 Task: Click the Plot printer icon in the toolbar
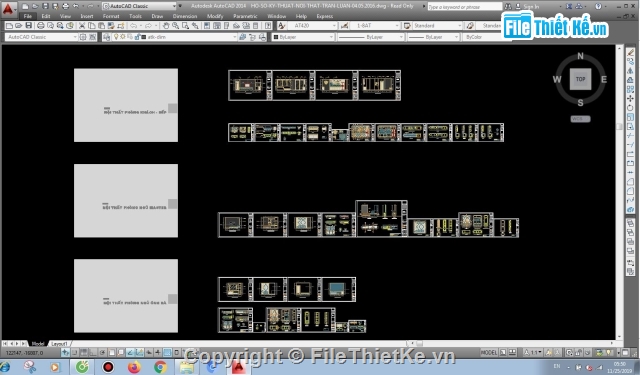[41, 25]
